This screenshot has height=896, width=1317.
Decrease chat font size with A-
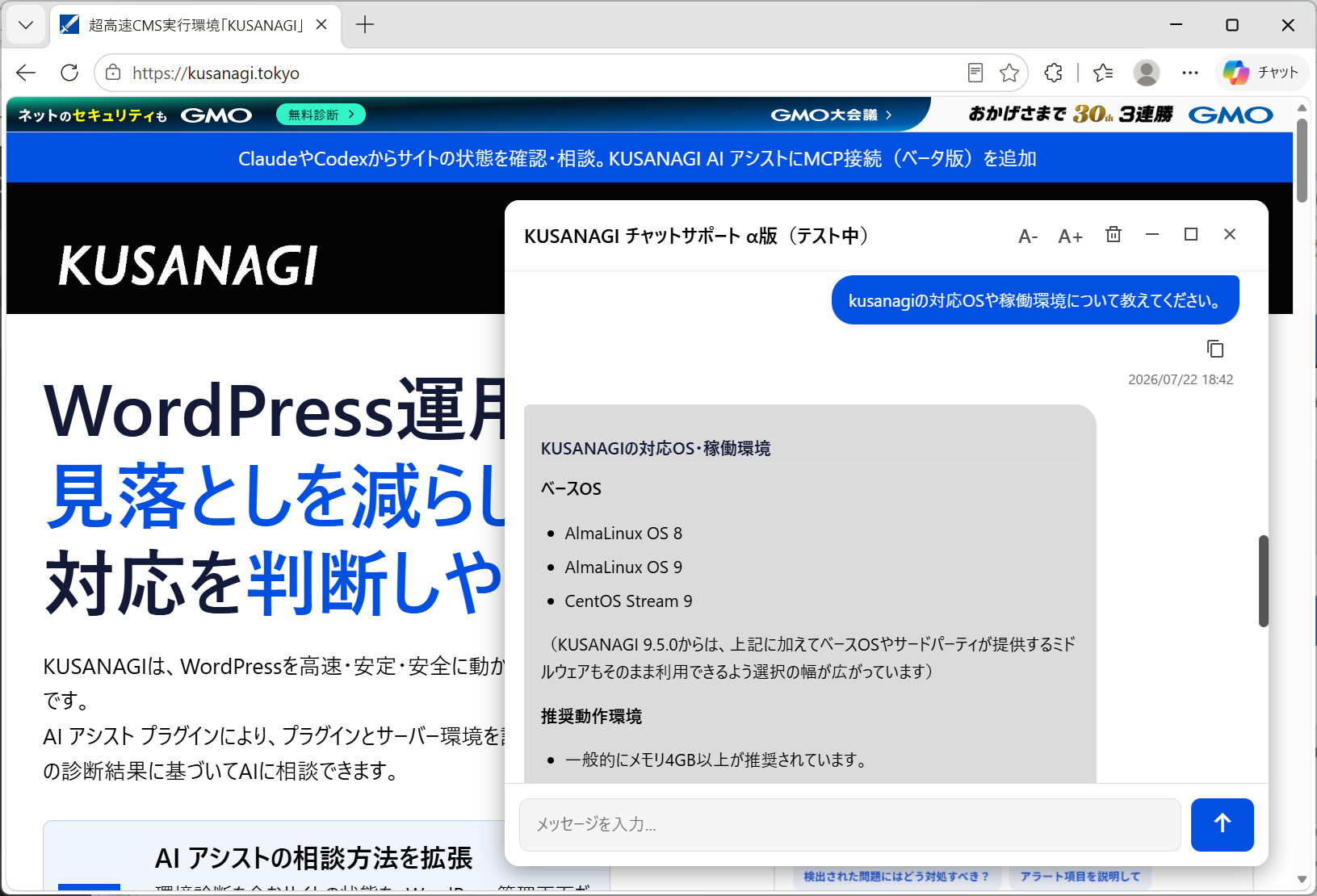pyautogui.click(x=1028, y=237)
